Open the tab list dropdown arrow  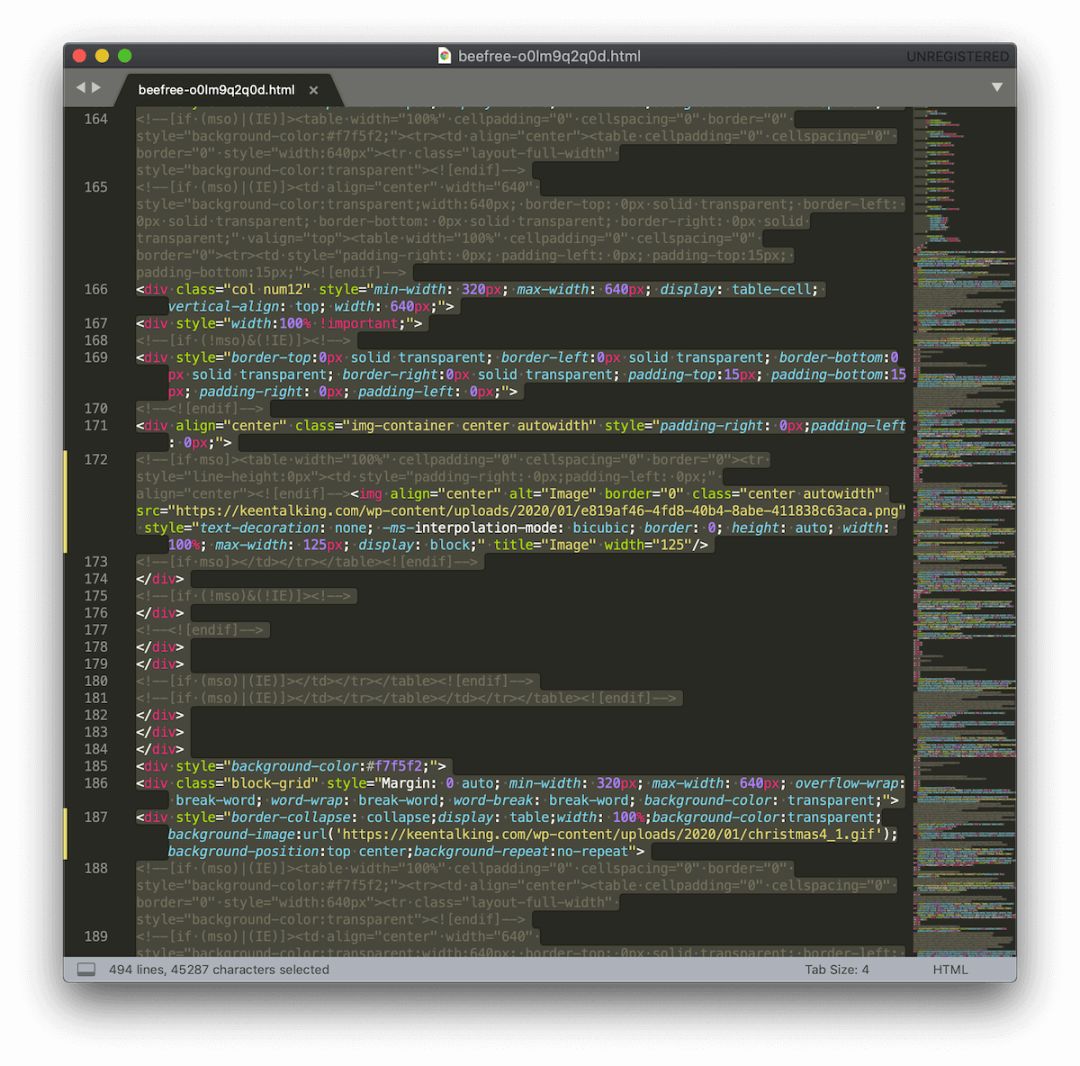click(x=997, y=87)
